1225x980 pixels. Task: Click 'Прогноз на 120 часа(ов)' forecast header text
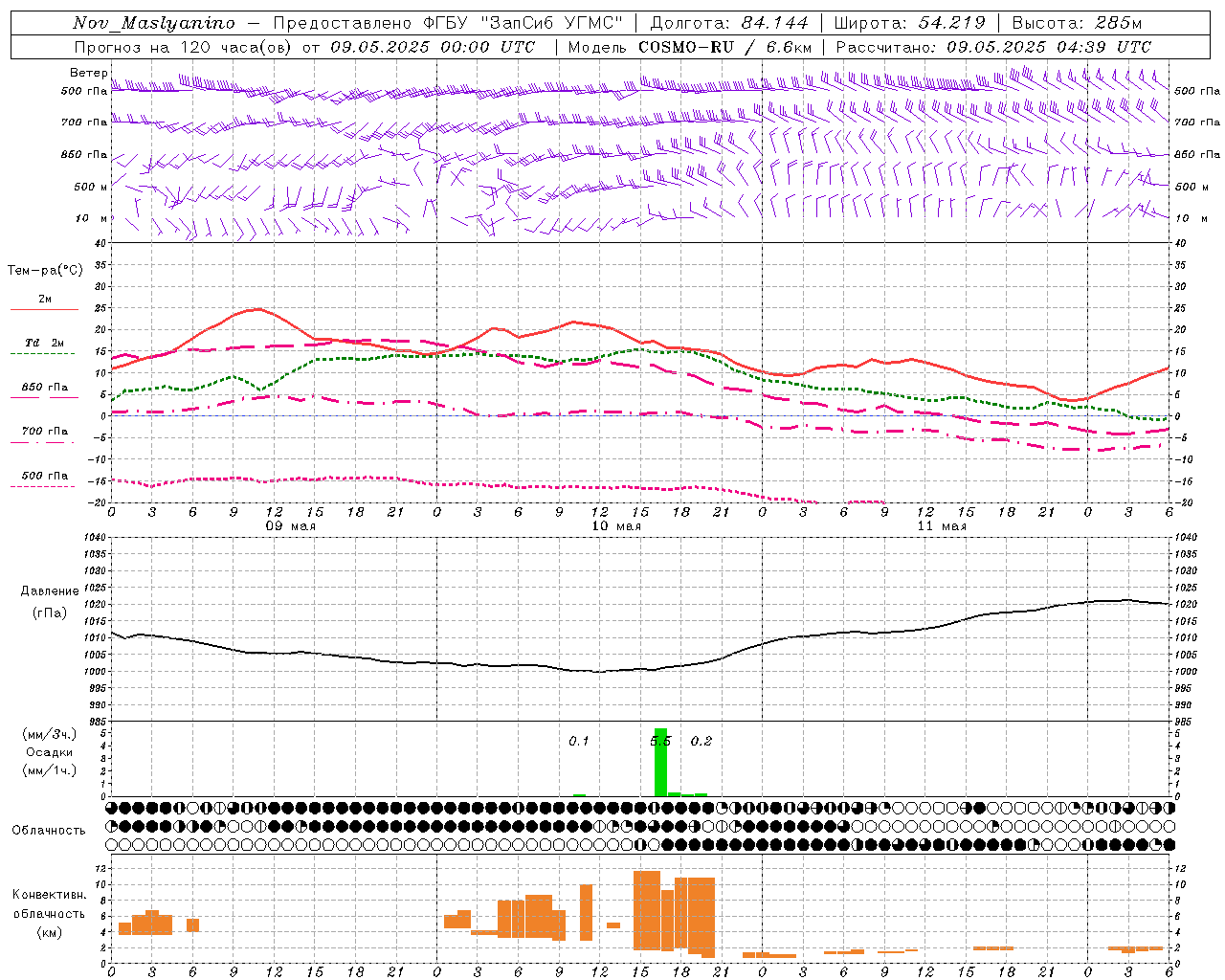[184, 47]
